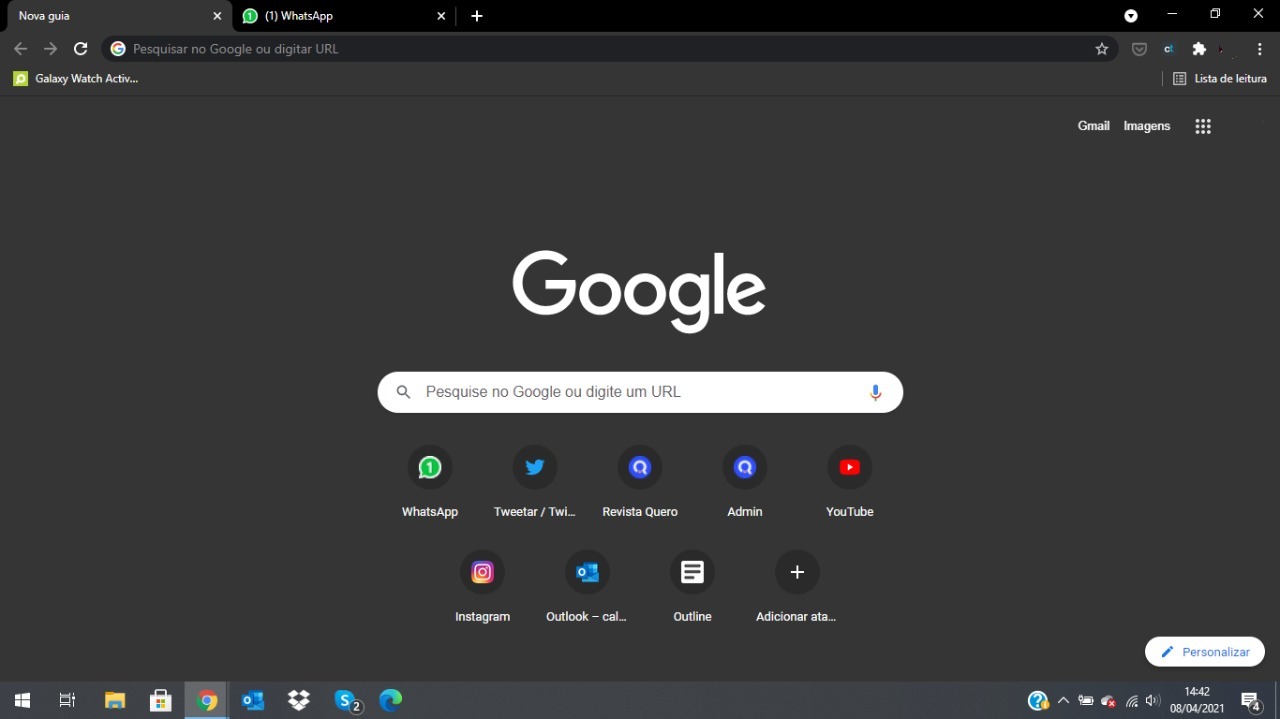Open a new tab with the plus button
This screenshot has width=1280, height=719.
tap(477, 16)
